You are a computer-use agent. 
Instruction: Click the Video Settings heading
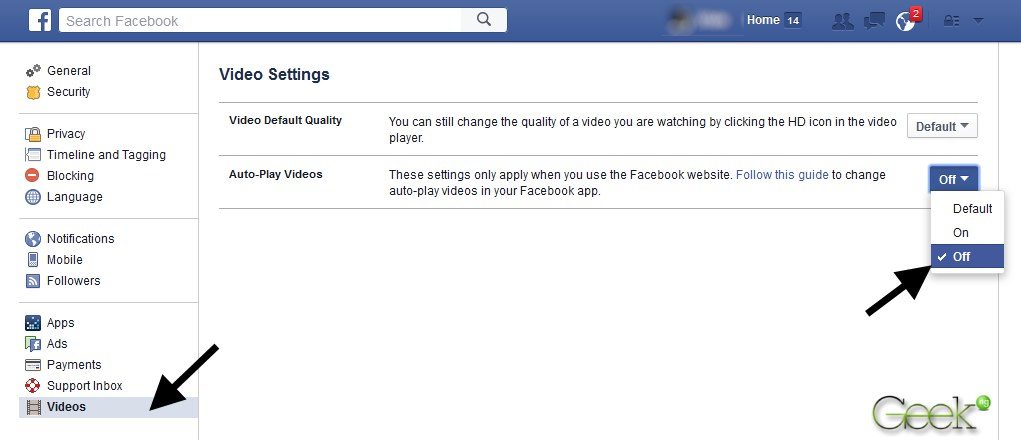point(274,74)
